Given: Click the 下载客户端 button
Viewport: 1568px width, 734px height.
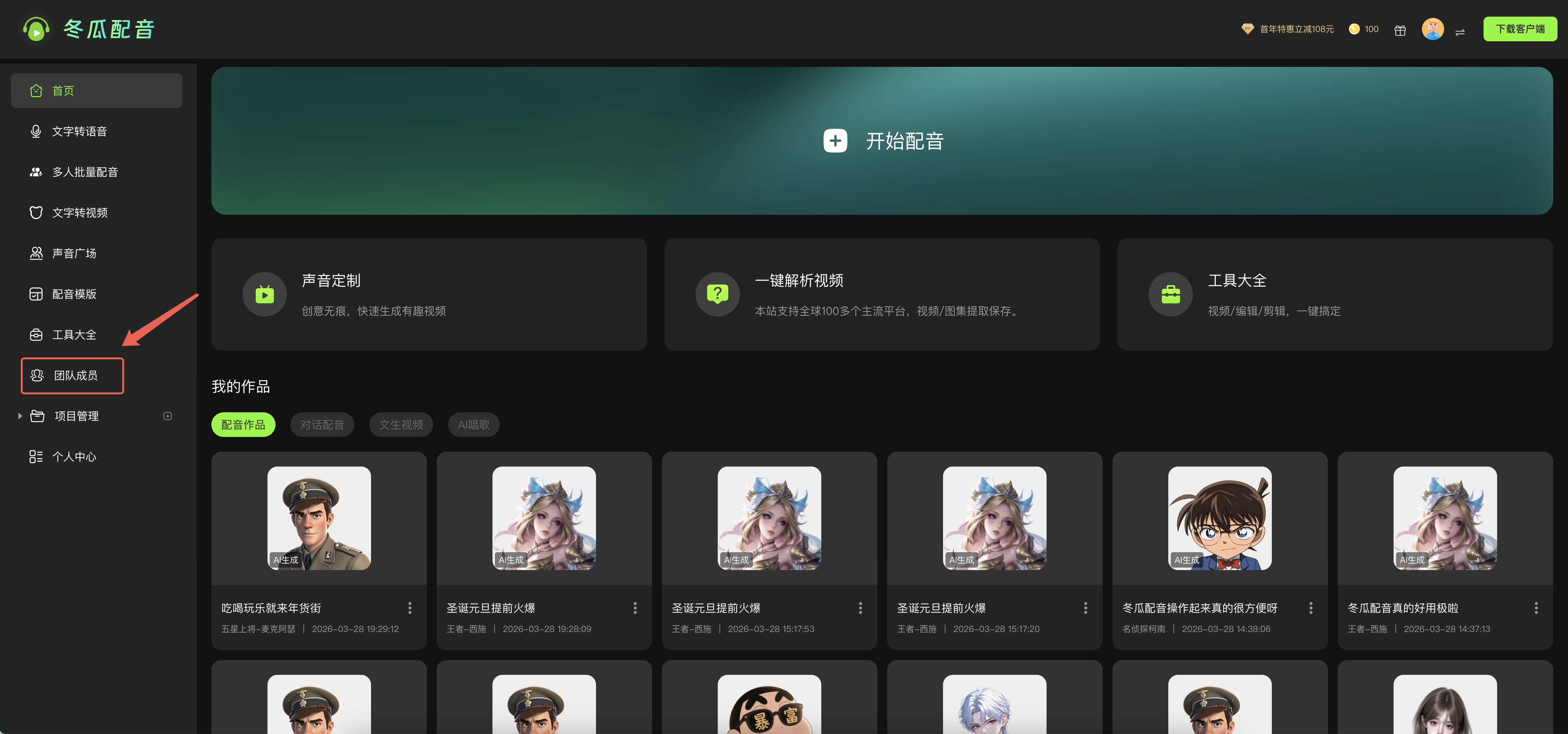Looking at the screenshot, I should point(1520,29).
